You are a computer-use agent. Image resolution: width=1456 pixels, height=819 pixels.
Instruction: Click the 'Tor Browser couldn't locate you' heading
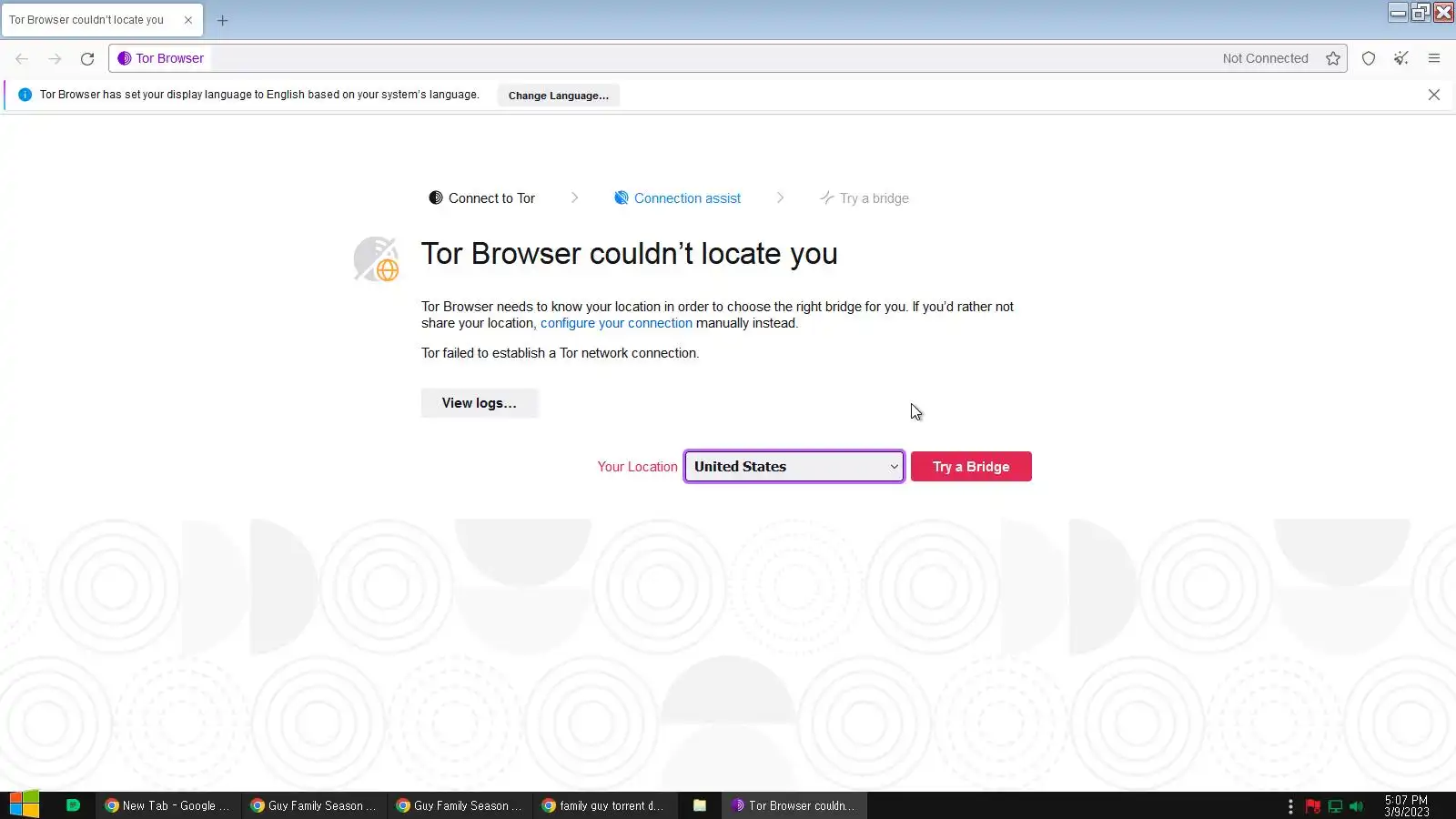coord(629,254)
